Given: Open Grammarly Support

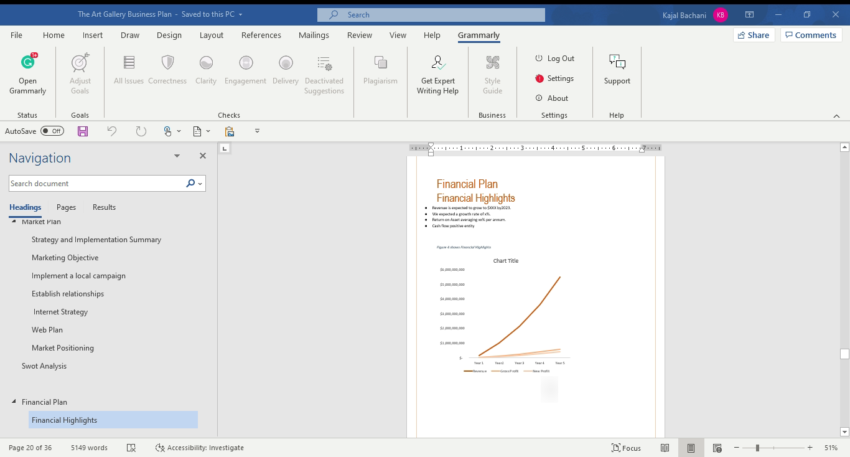Looking at the screenshot, I should tap(617, 69).
